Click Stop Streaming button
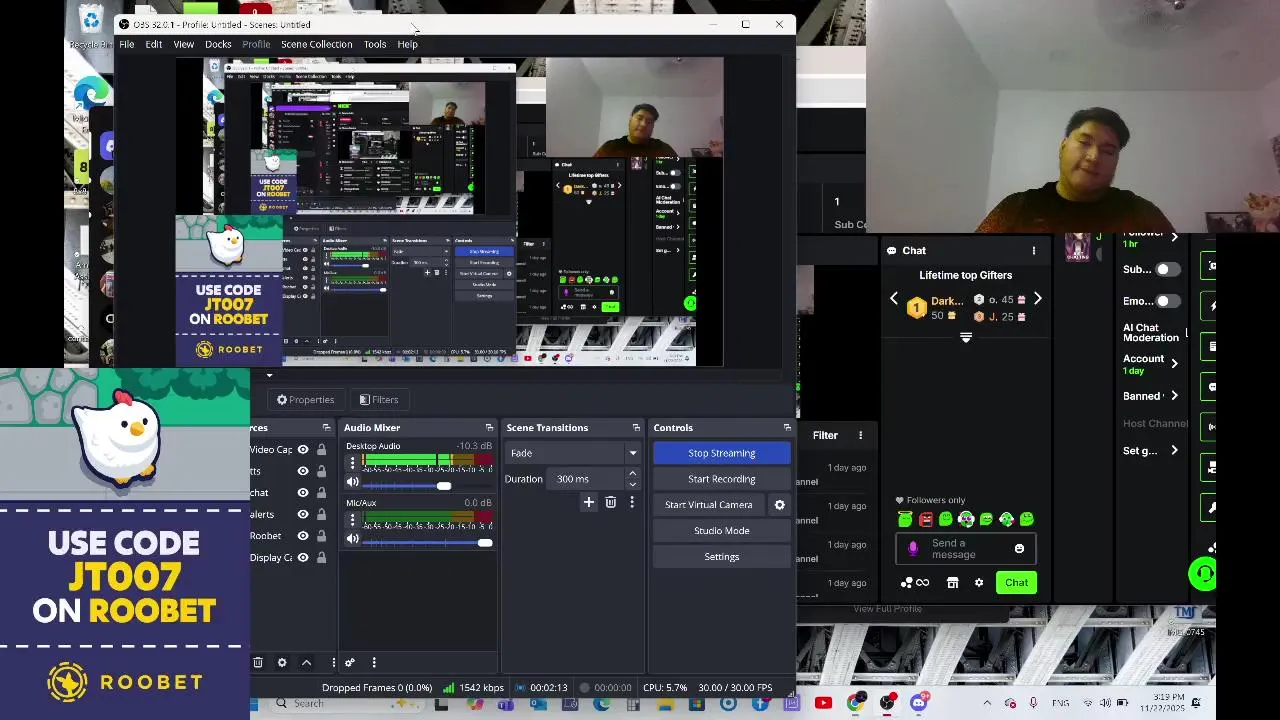Screen dimensions: 1280x720 coord(722,453)
